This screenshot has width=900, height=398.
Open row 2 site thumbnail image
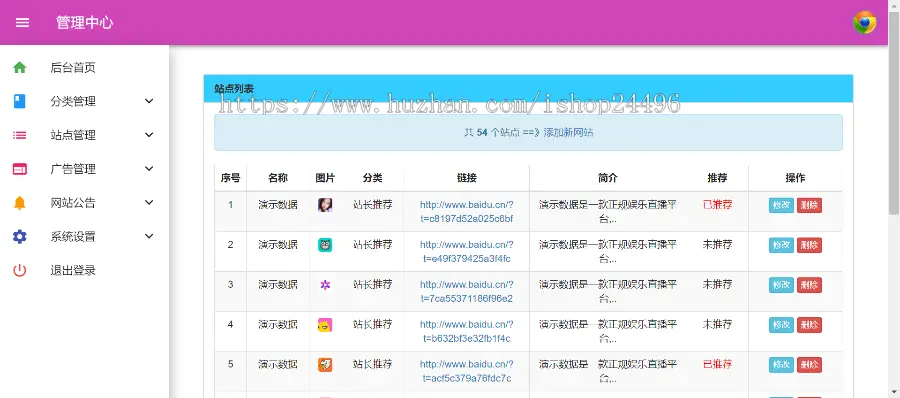pos(325,245)
